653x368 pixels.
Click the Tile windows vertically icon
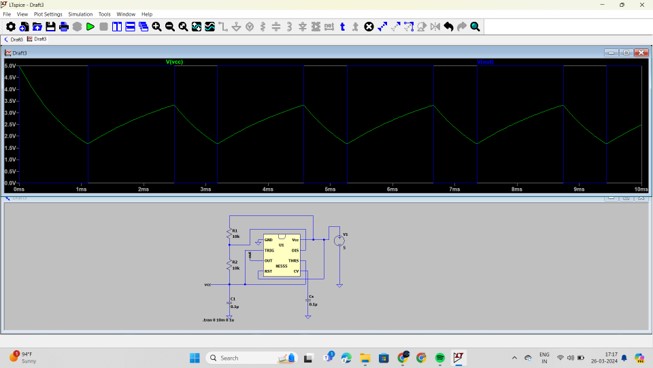tap(117, 27)
